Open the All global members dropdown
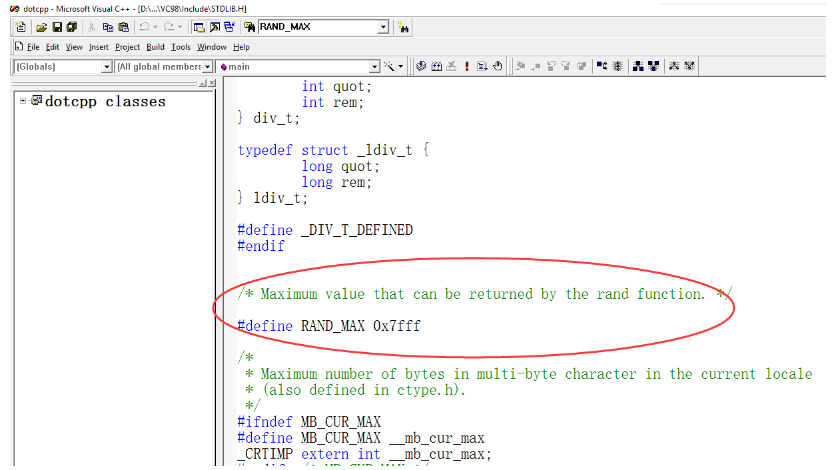The height and width of the screenshot is (470, 834). [208, 67]
